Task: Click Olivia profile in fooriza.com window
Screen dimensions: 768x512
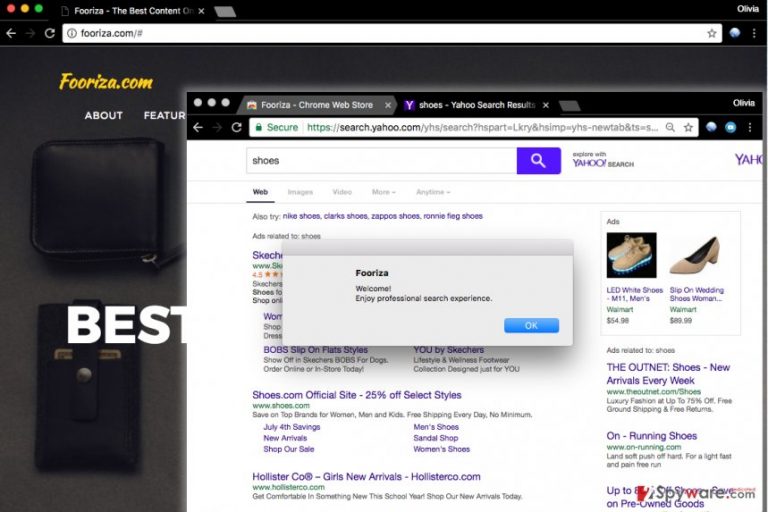Action: tap(747, 9)
